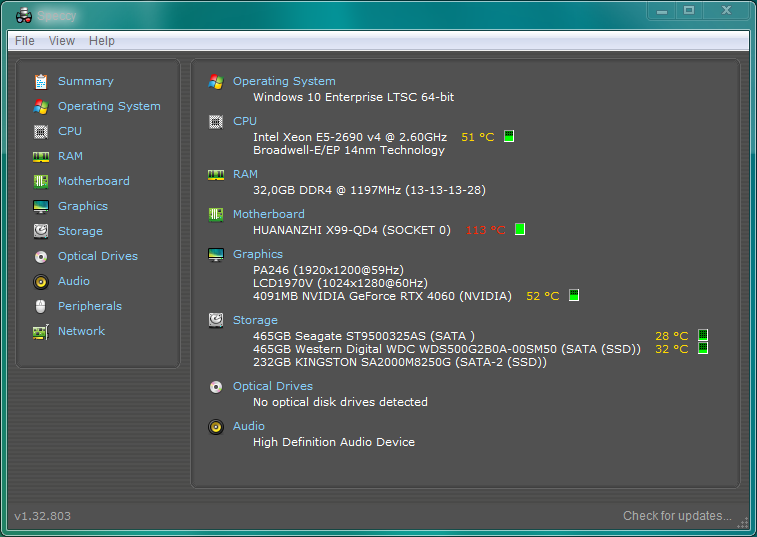Go to Storage in the sidebar
757x537 pixels.
80,231
